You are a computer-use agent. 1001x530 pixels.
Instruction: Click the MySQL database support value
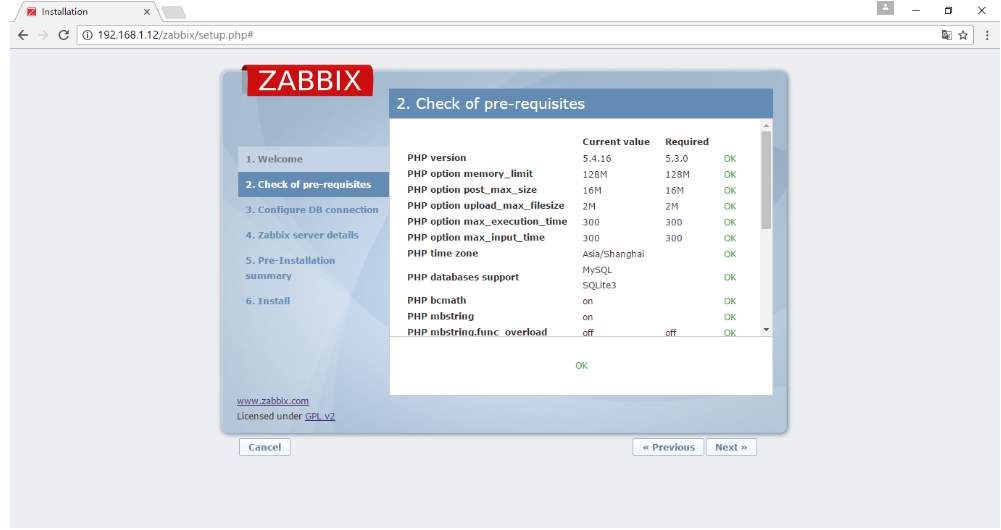(x=597, y=270)
